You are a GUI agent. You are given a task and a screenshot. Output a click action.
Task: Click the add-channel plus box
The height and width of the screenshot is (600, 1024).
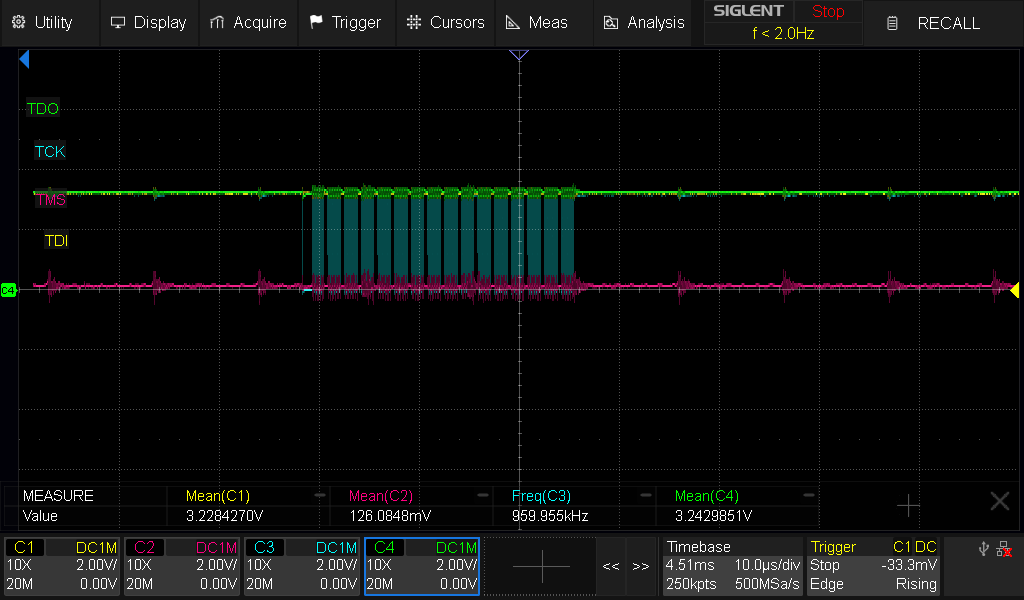541,566
